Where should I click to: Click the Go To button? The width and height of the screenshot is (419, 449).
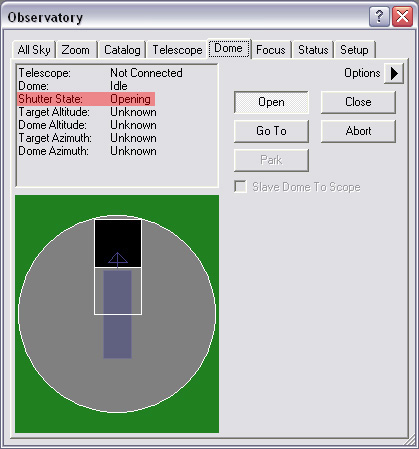(271, 131)
